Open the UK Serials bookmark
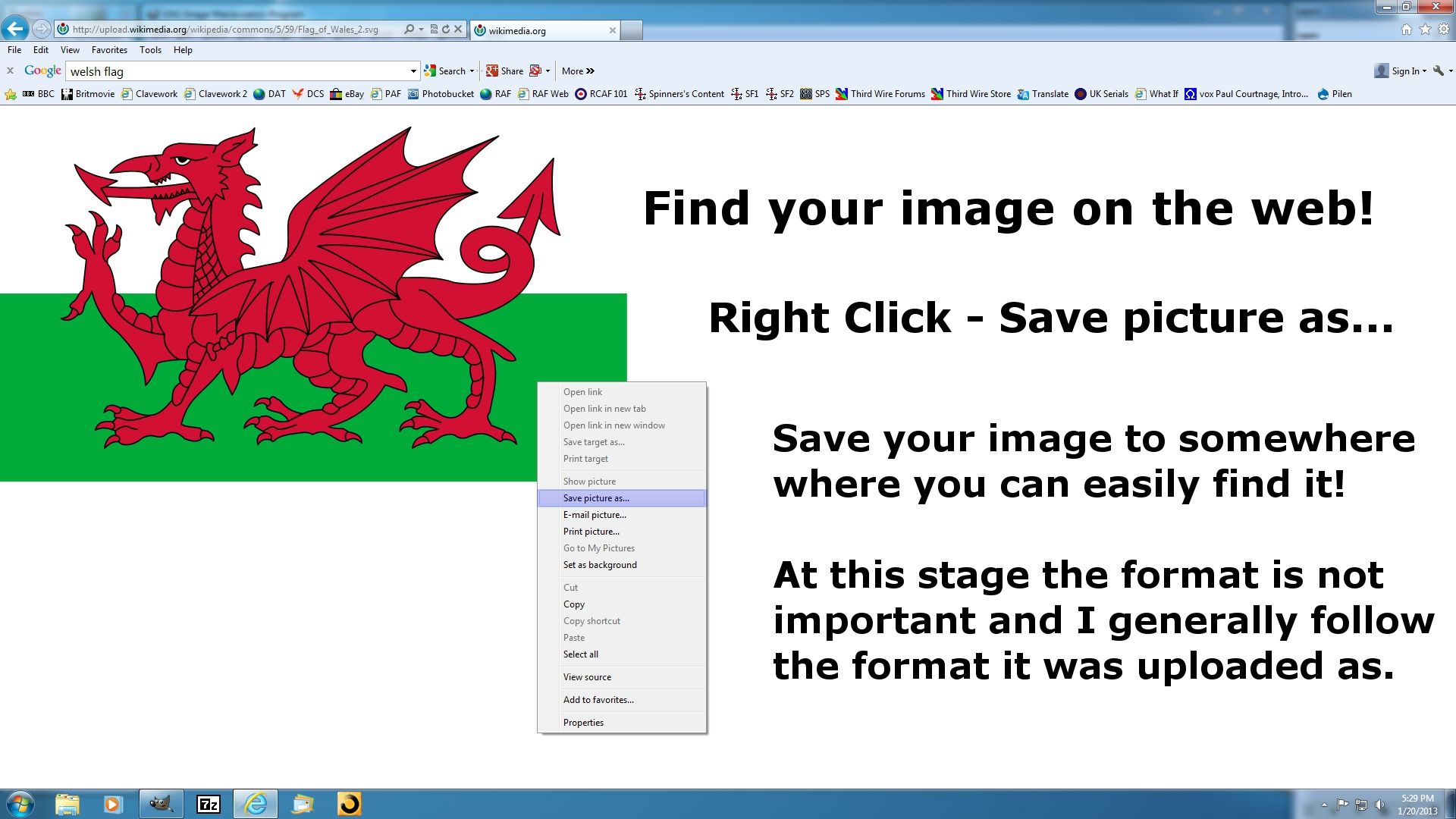1456x819 pixels. click(x=1101, y=94)
